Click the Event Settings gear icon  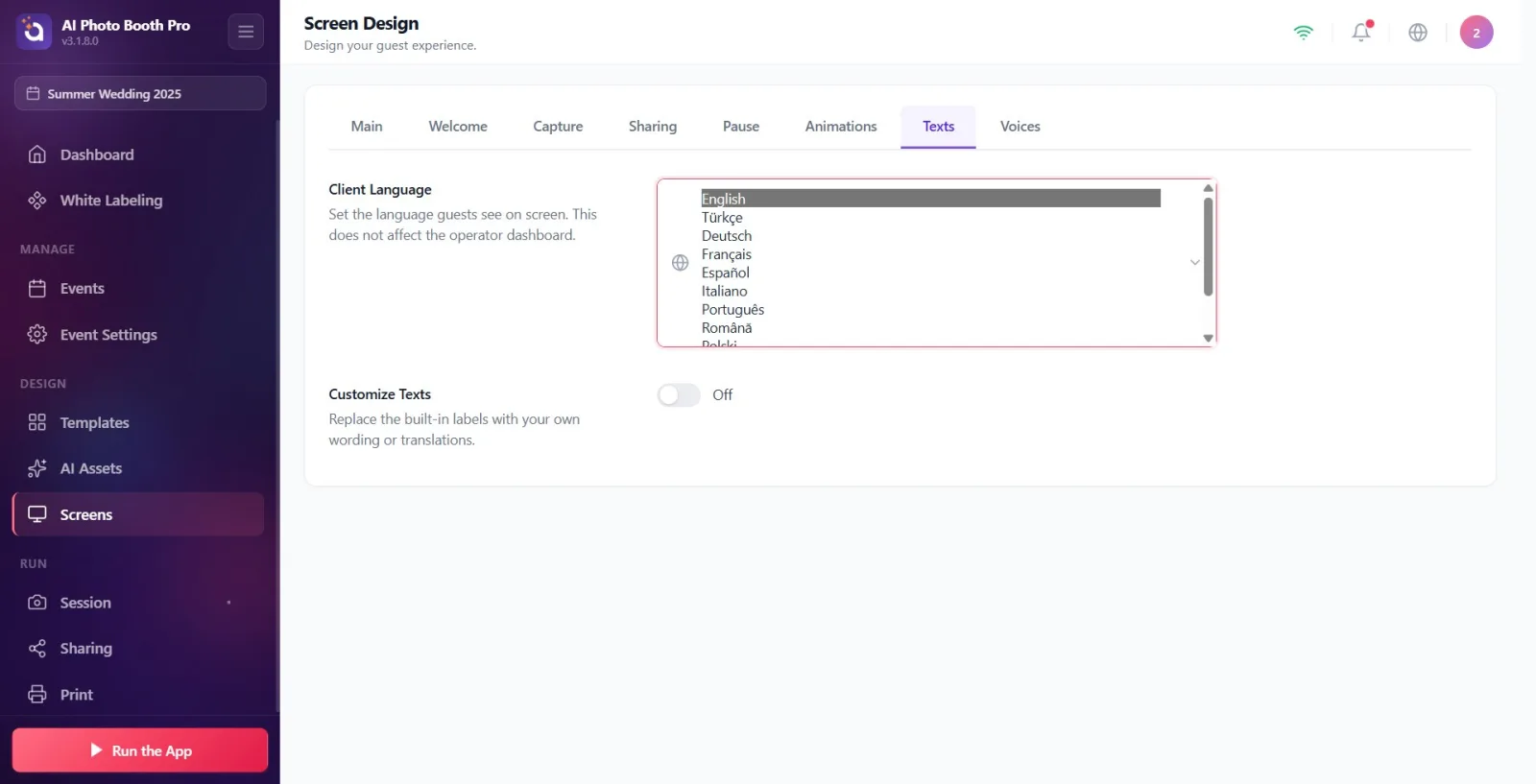[37, 335]
